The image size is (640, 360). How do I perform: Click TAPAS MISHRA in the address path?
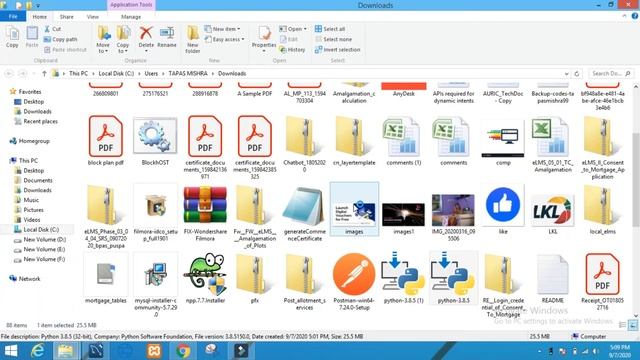(188, 73)
